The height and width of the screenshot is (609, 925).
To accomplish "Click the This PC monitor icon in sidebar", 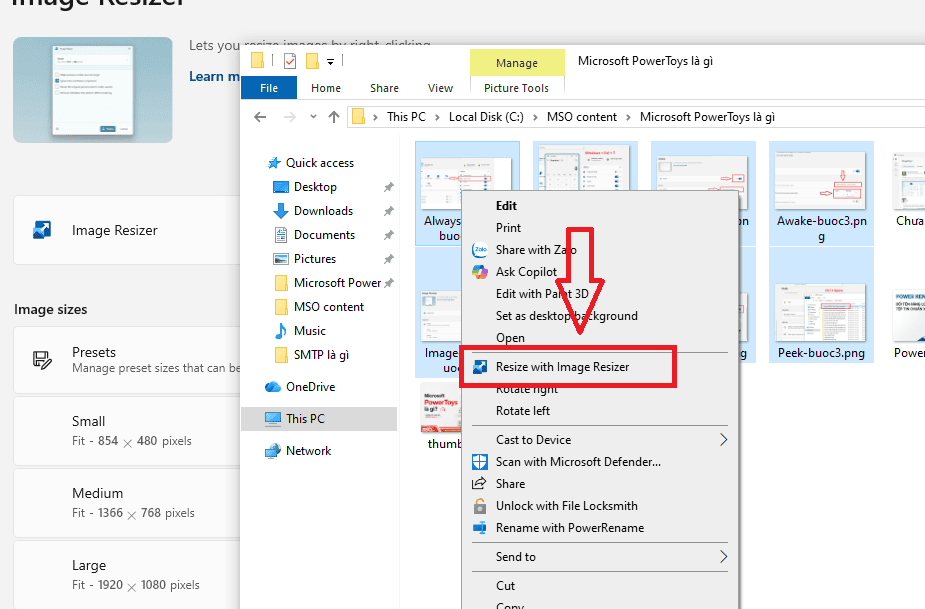I will pyautogui.click(x=273, y=418).
